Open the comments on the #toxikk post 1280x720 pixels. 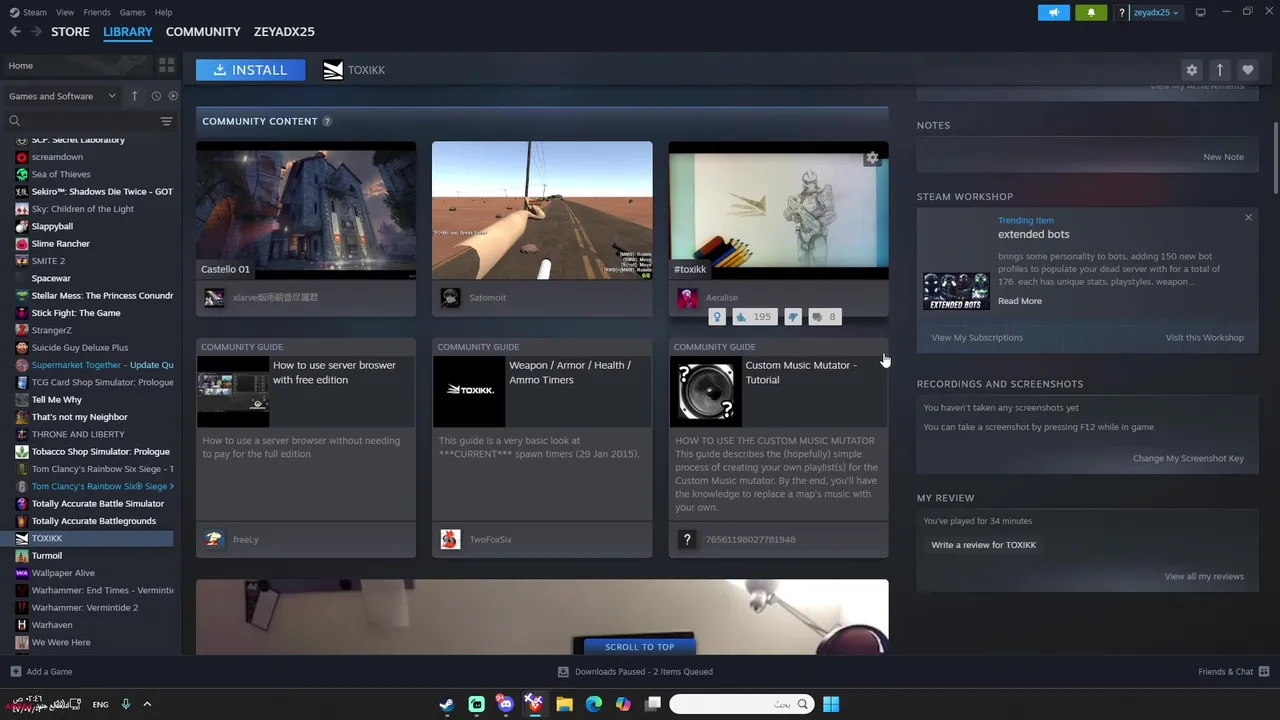click(x=824, y=317)
